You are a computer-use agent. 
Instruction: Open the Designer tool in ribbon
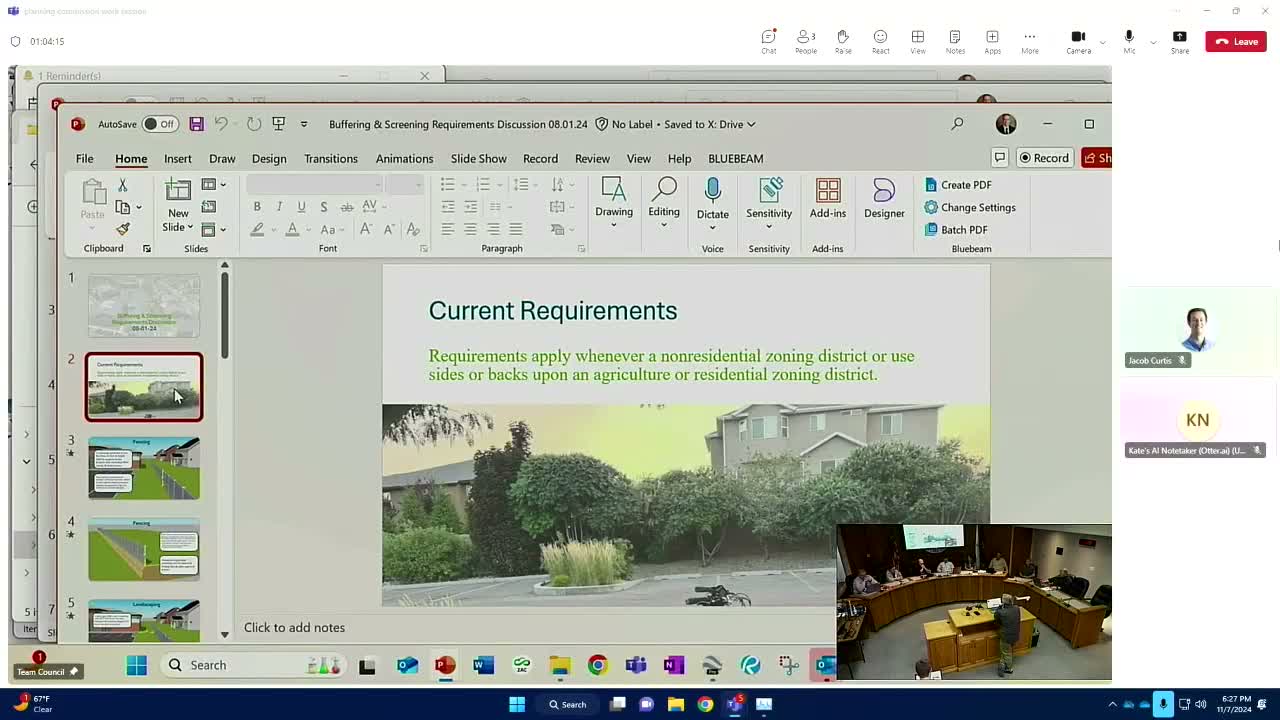pos(884,199)
